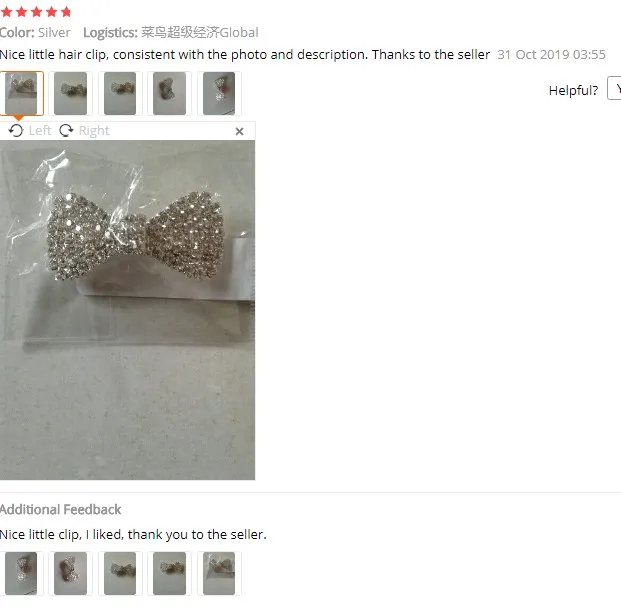Open second Additional Feedback photo thumbnail
Image resolution: width=621 pixels, height=607 pixels.
click(70, 573)
